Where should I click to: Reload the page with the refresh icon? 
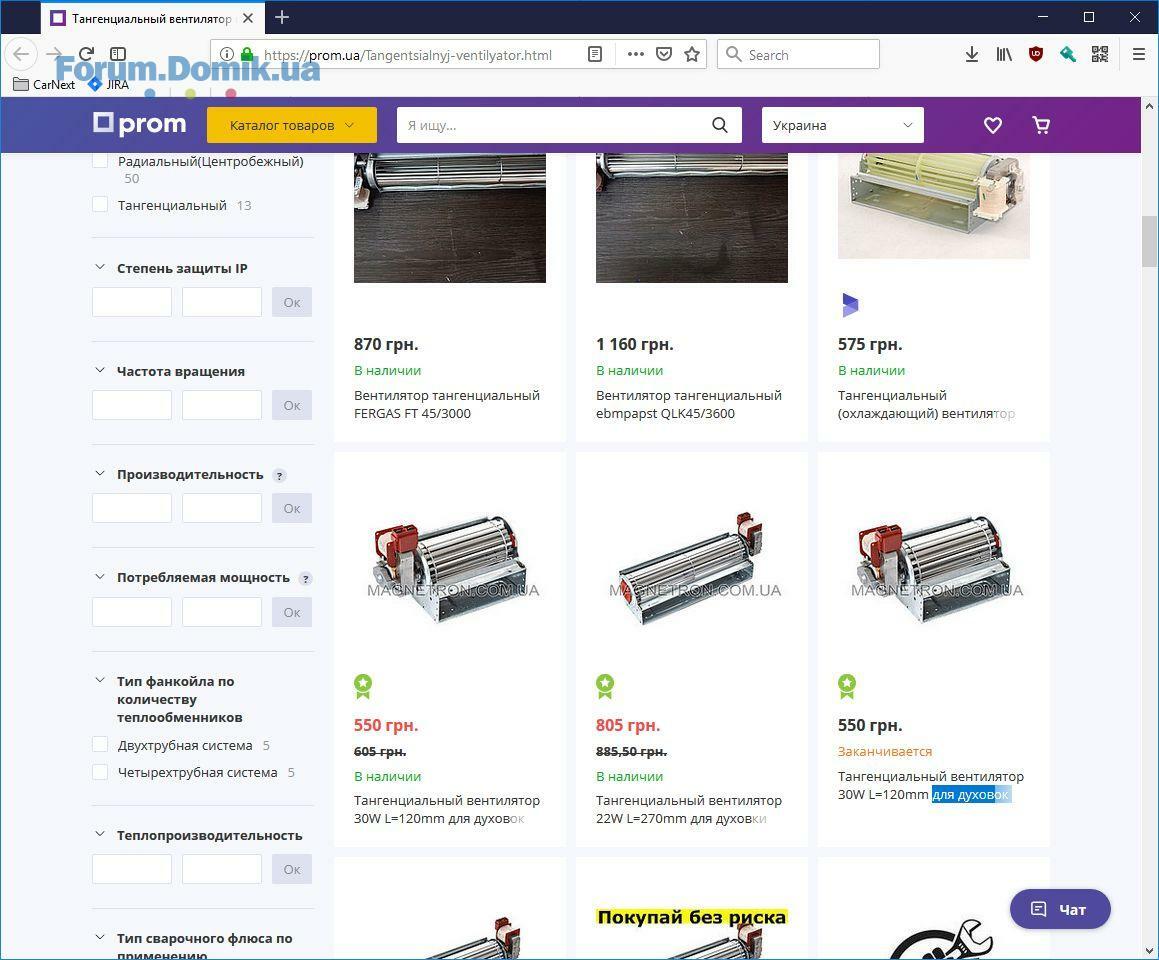[x=86, y=54]
